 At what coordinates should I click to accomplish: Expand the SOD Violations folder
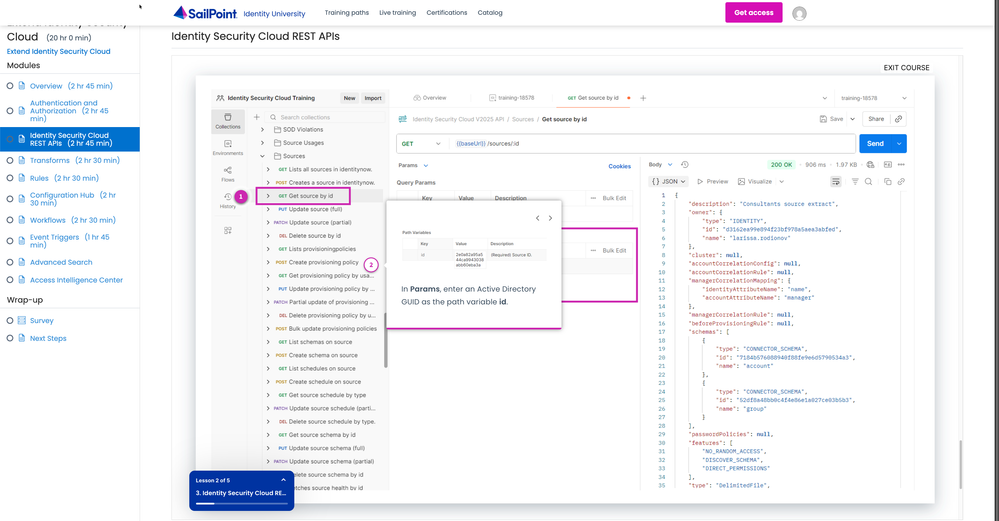[262, 129]
